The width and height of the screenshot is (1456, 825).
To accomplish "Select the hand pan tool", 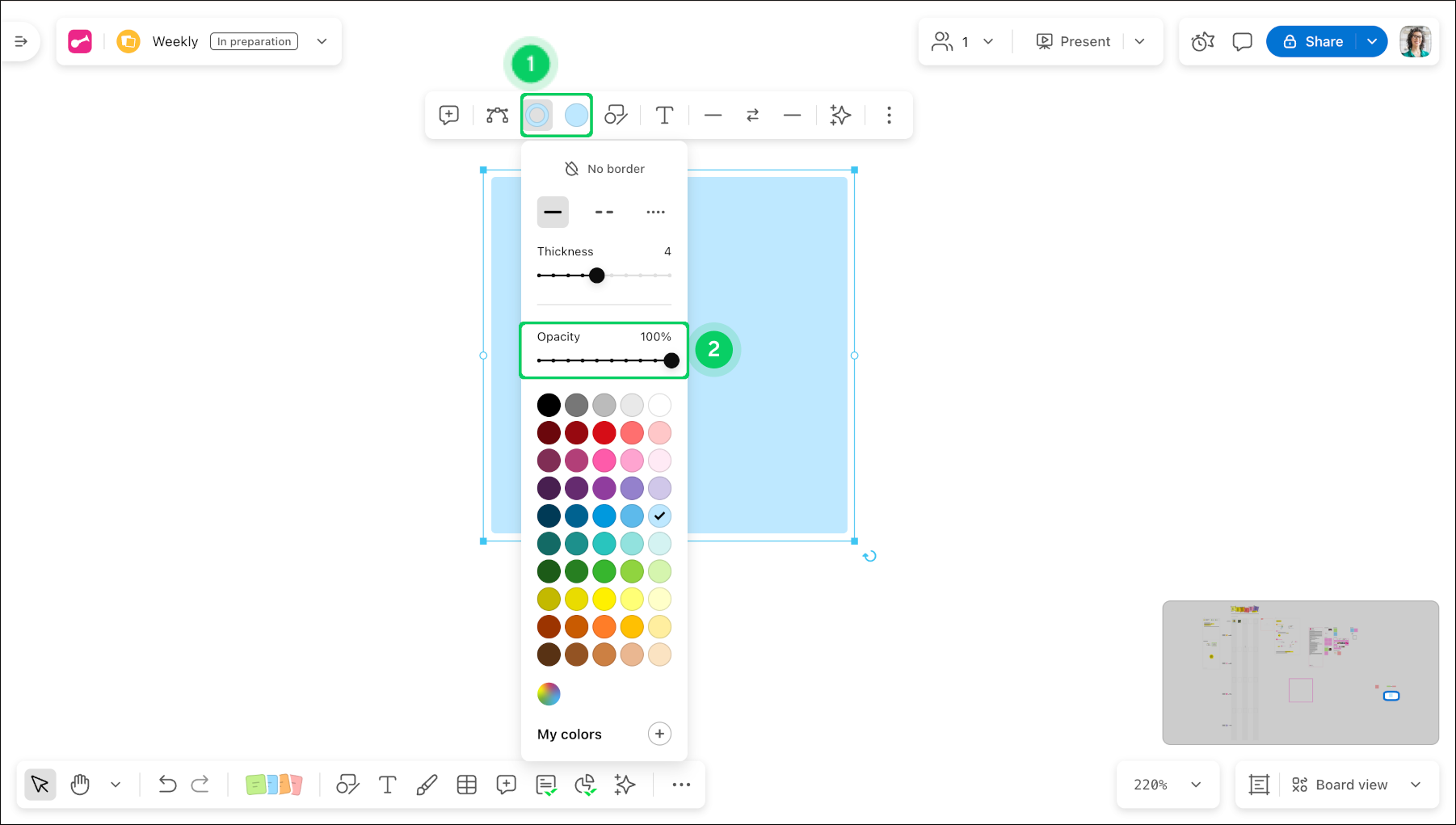I will [x=80, y=785].
